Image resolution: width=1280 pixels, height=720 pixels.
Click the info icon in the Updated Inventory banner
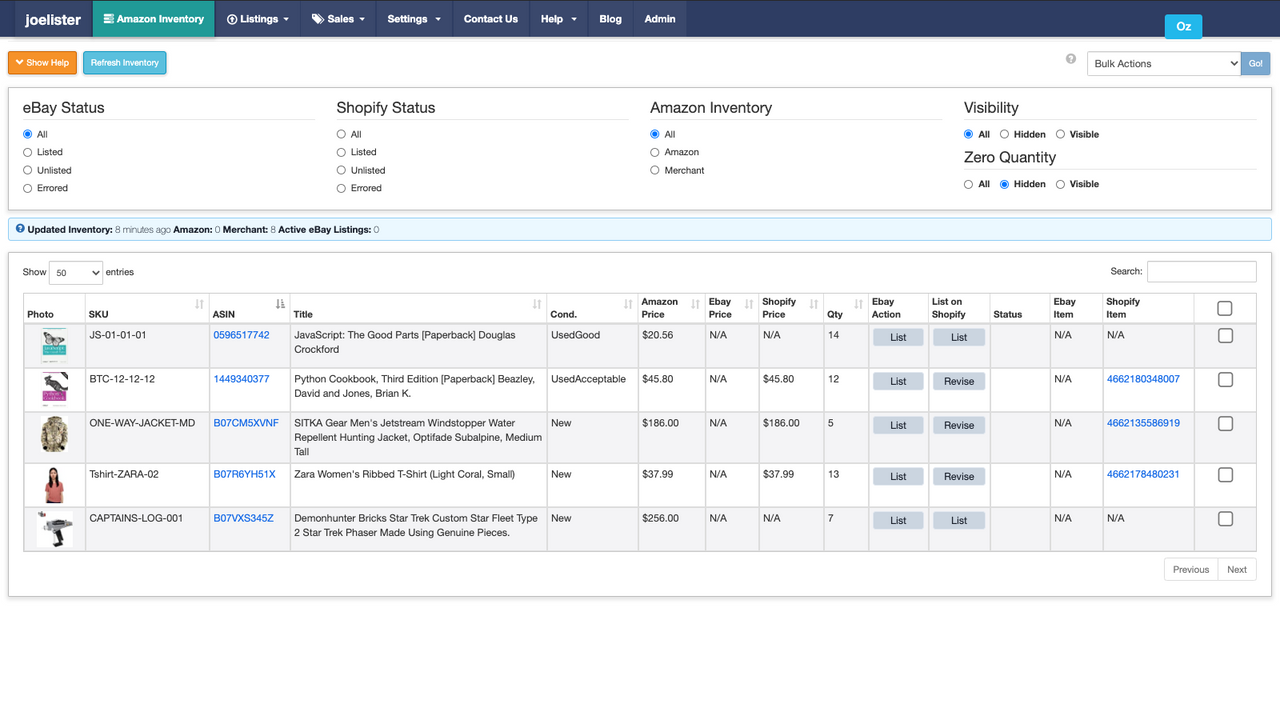pyautogui.click(x=19, y=229)
